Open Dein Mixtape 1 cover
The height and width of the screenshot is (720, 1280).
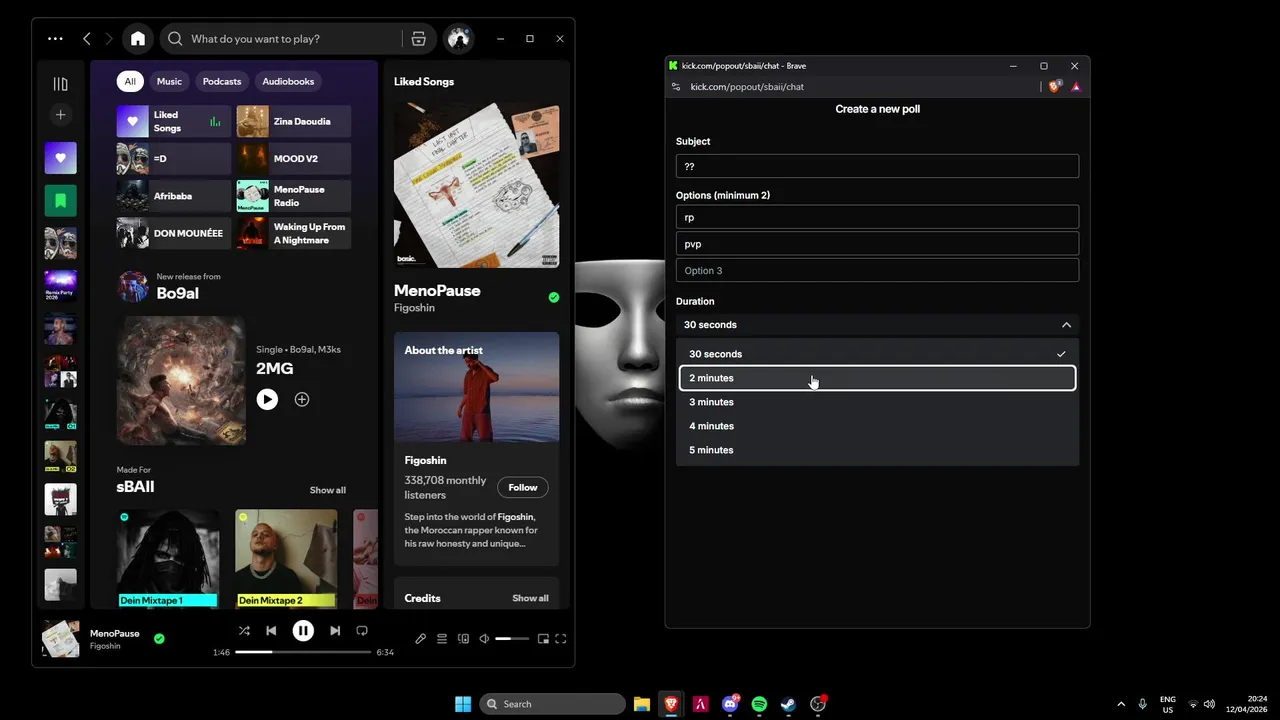point(168,558)
